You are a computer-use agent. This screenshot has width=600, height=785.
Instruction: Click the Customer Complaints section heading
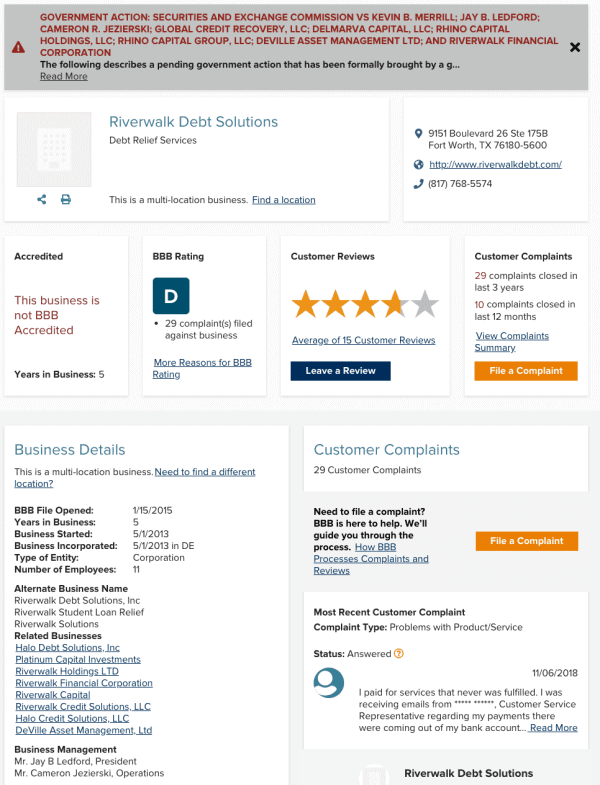tap(387, 450)
